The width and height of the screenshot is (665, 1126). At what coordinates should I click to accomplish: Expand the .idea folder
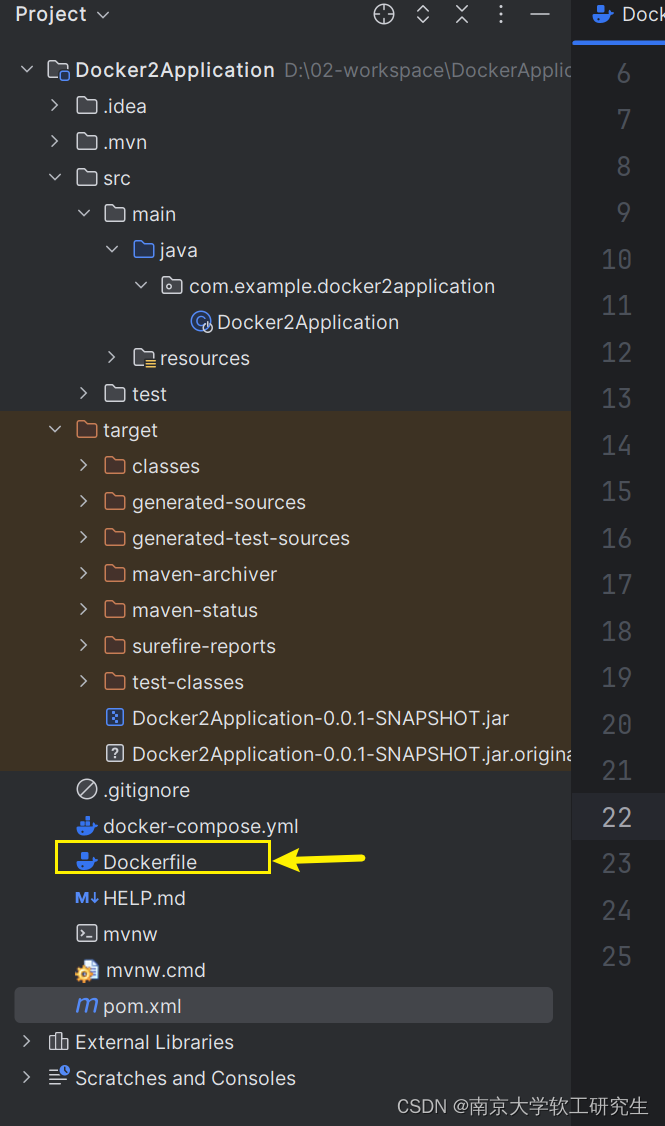click(55, 106)
